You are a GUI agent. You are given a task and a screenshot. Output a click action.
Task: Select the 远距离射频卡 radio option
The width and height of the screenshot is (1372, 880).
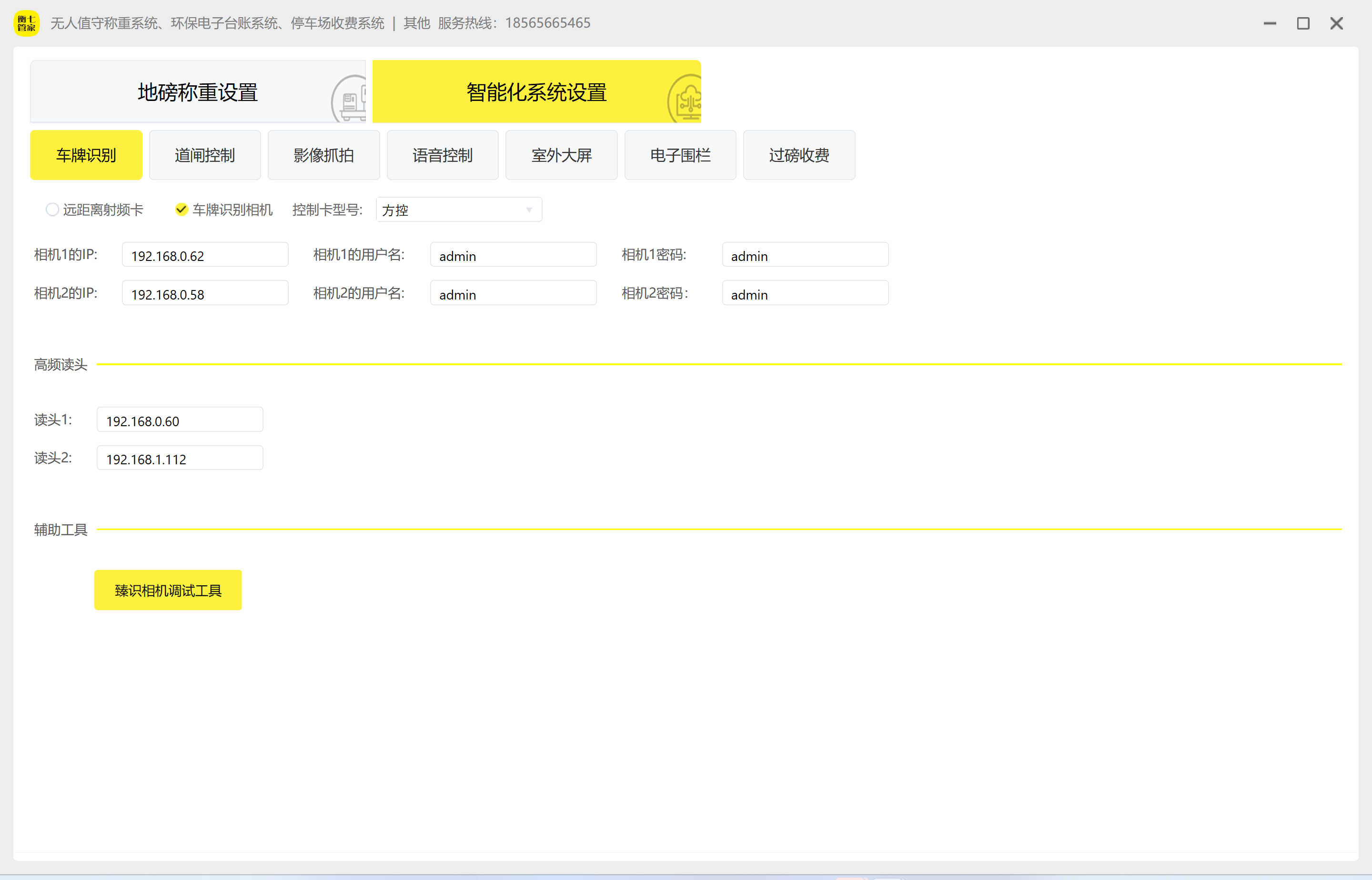(52, 210)
